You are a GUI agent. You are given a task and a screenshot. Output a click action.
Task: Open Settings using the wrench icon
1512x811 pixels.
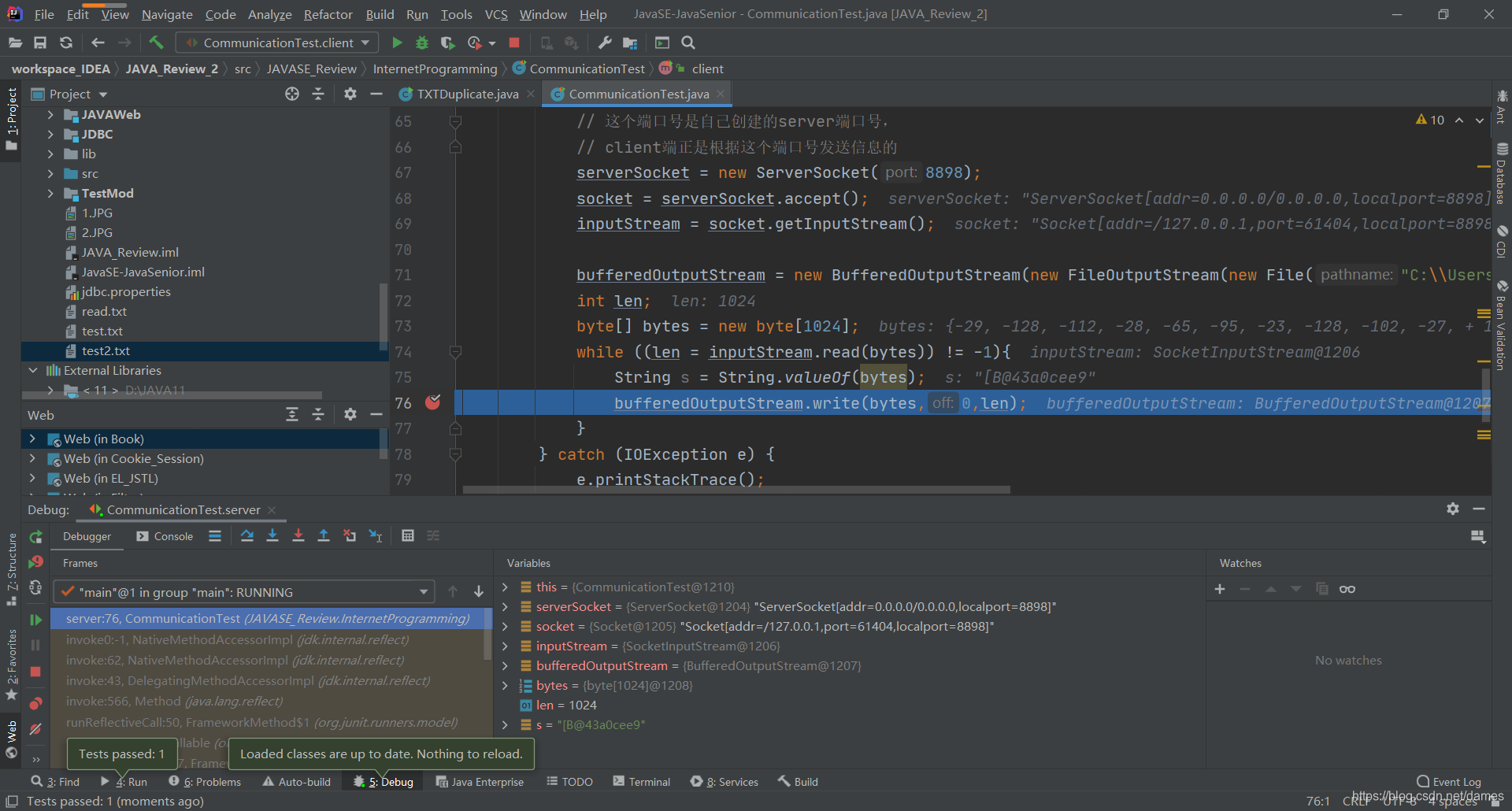pos(605,43)
